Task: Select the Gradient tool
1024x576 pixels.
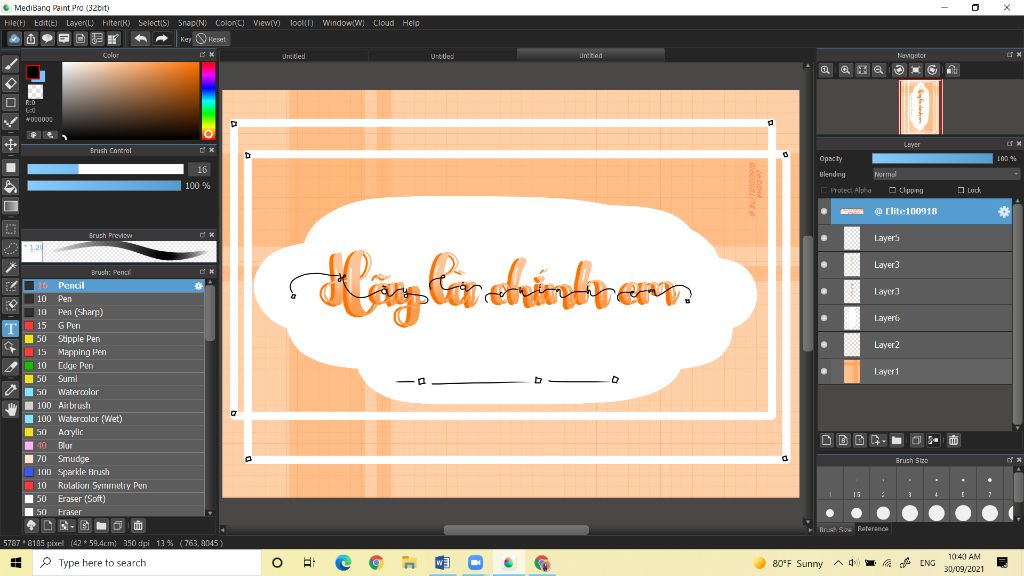Action: coord(10,206)
